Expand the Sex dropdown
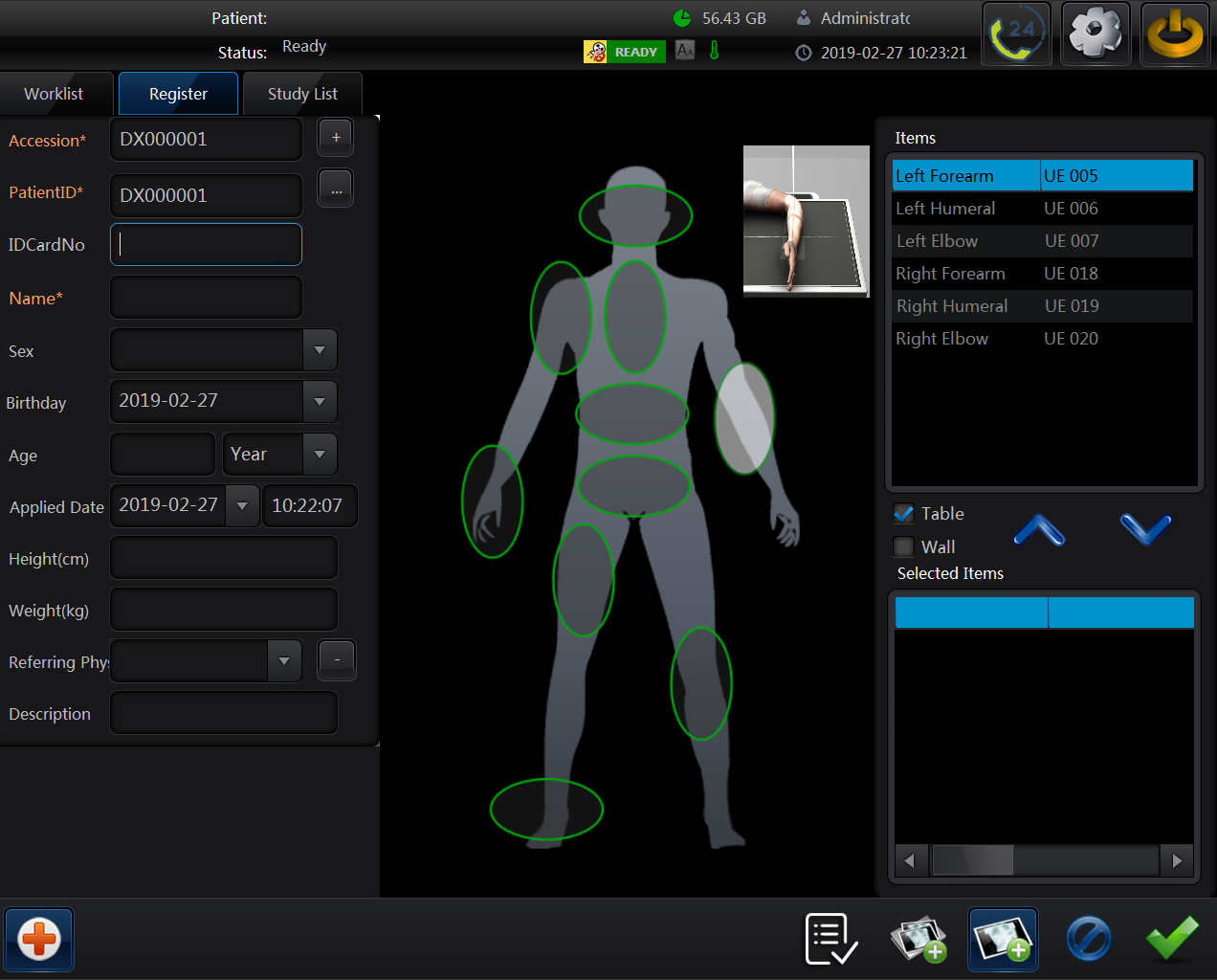The height and width of the screenshot is (980, 1217). coord(320,350)
